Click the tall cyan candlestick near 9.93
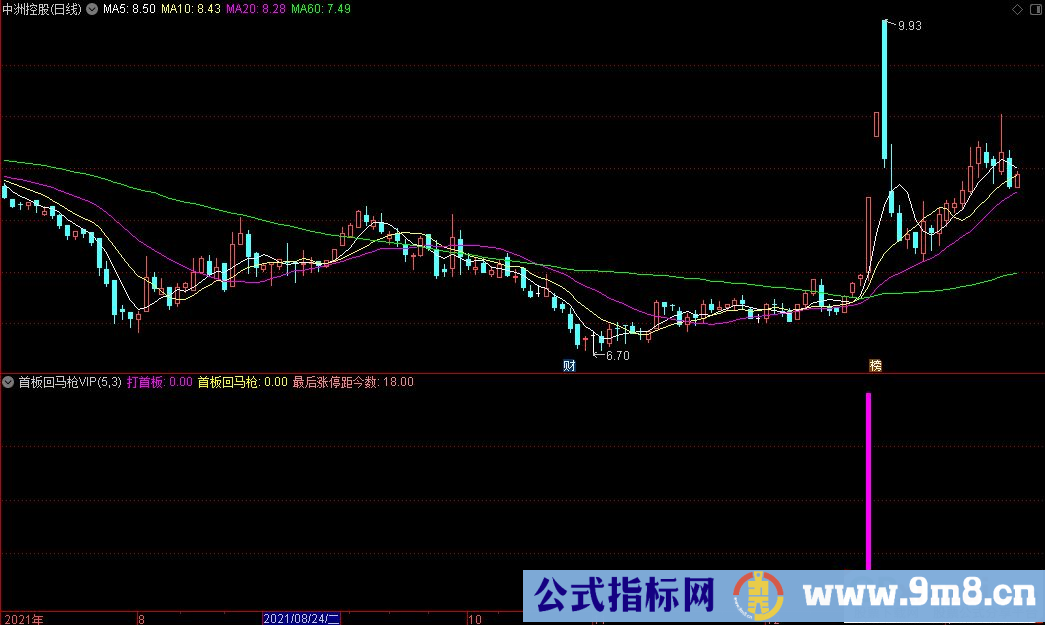1045x625 pixels. point(884,93)
